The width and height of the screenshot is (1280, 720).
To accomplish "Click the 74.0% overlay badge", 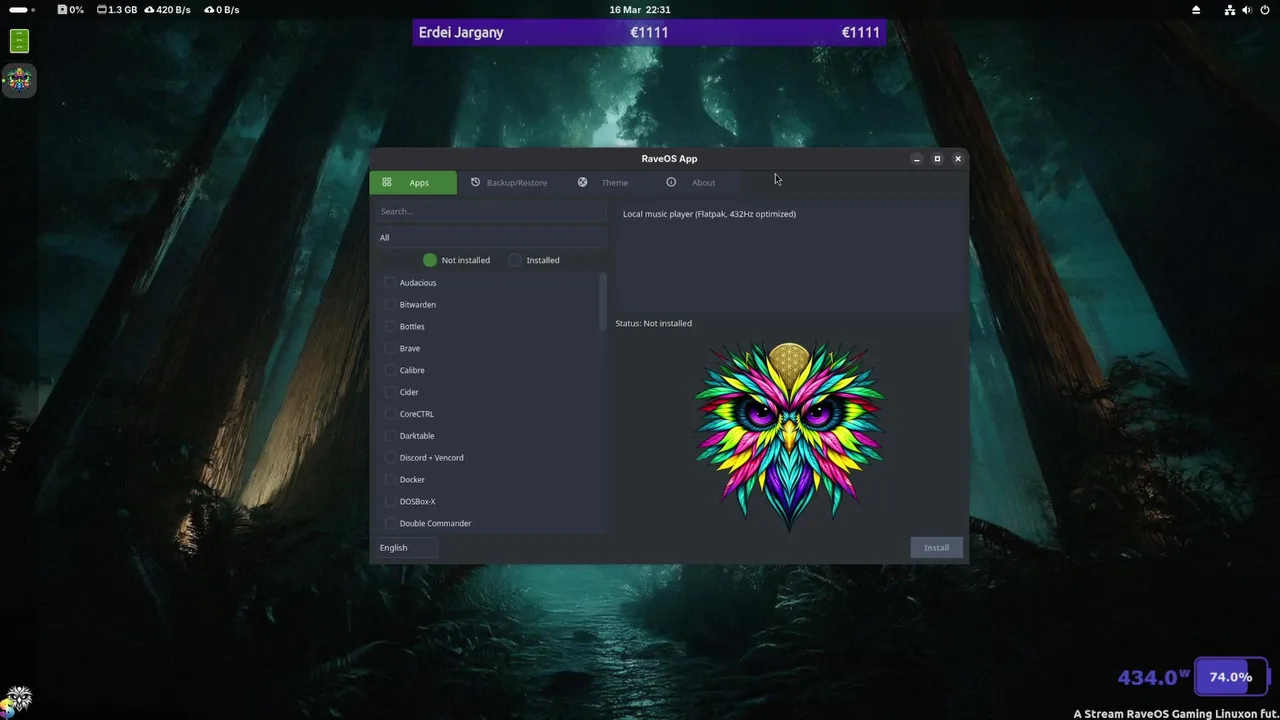I will (1231, 677).
